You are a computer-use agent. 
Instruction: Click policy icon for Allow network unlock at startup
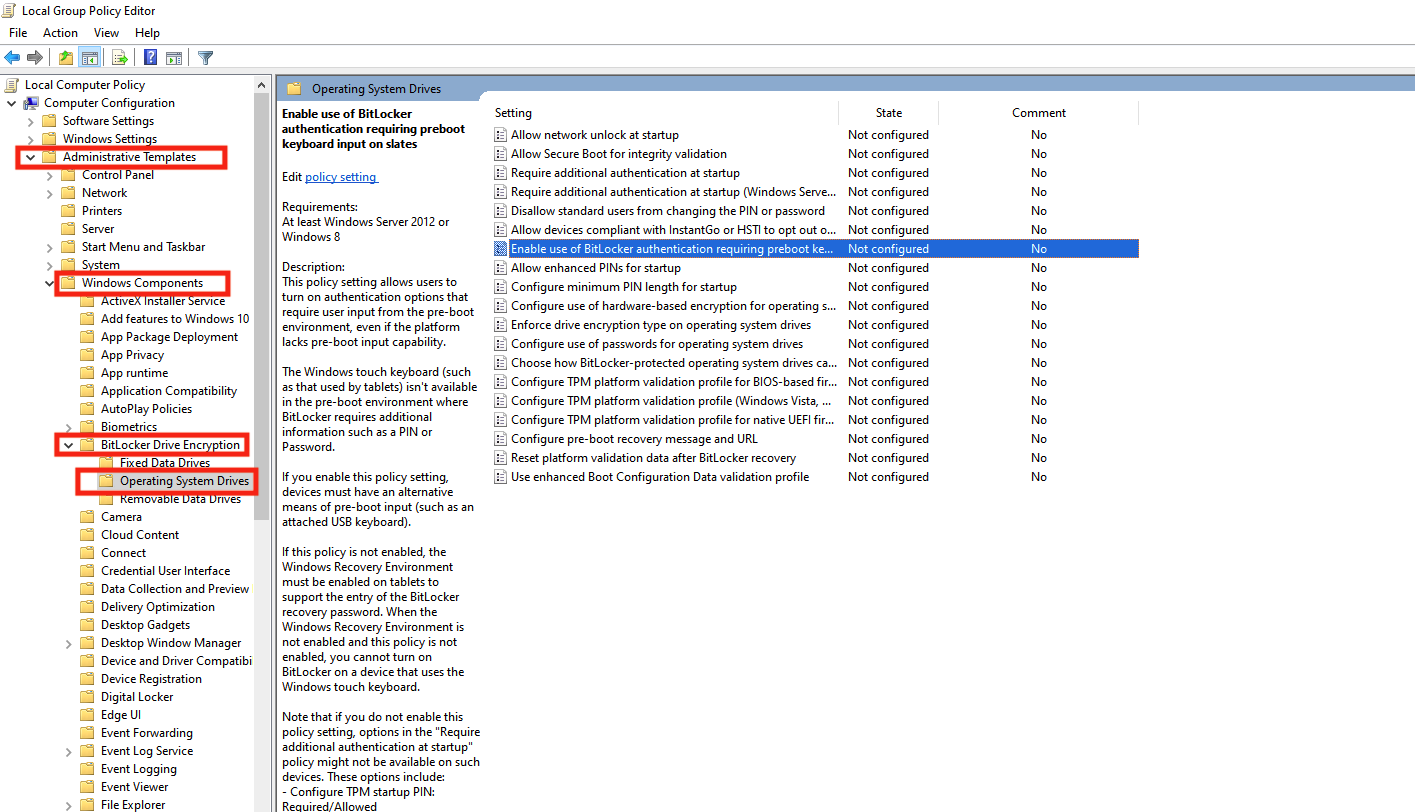click(x=501, y=135)
